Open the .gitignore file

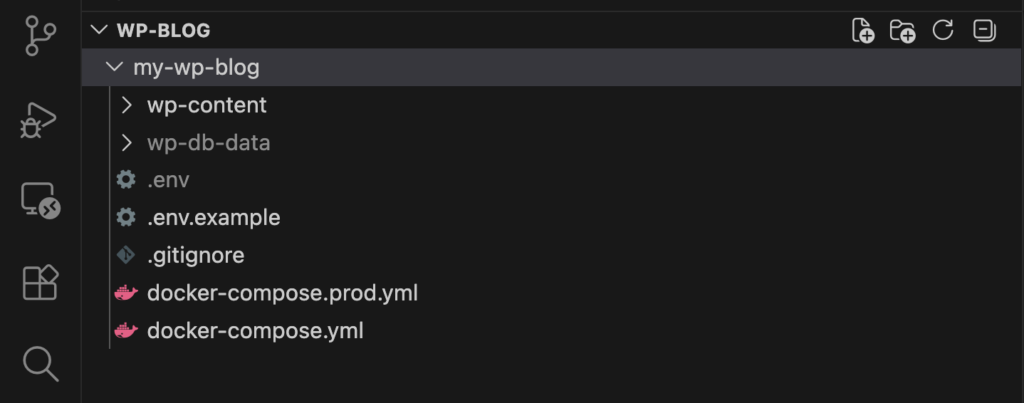tap(195, 255)
